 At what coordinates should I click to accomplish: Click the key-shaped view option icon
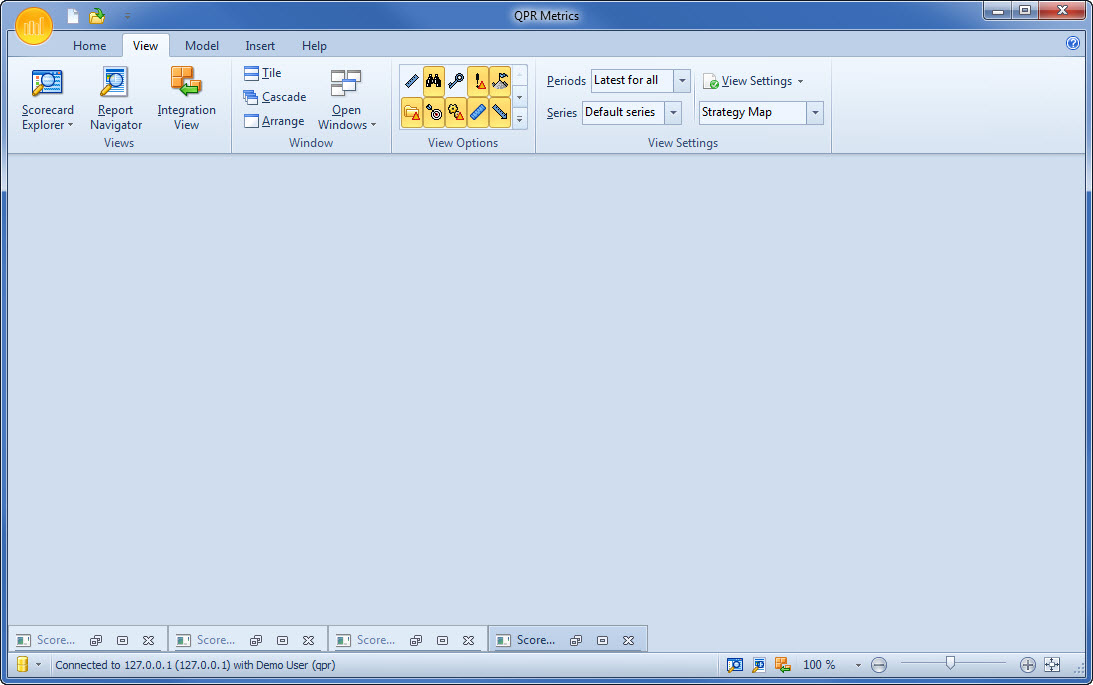pos(457,80)
